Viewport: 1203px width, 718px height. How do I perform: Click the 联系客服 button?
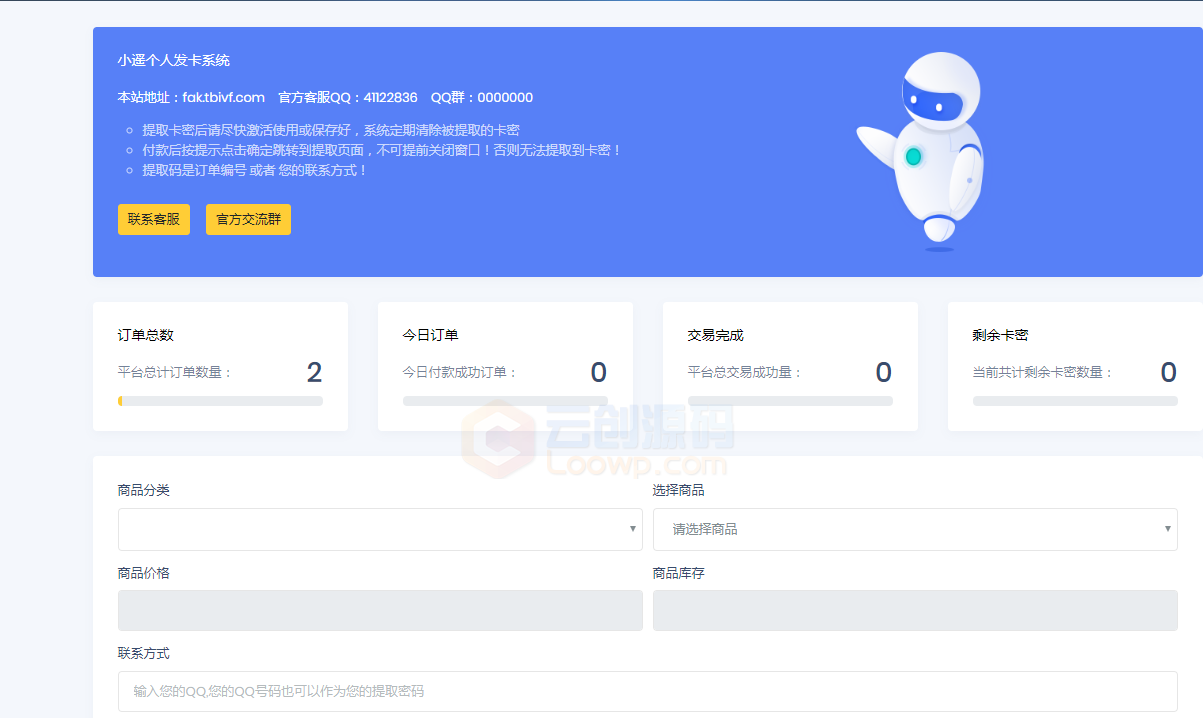pos(154,220)
